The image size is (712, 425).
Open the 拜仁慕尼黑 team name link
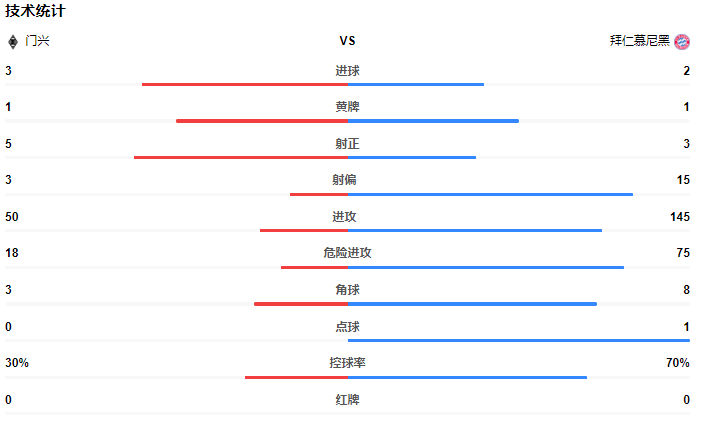tap(639, 41)
